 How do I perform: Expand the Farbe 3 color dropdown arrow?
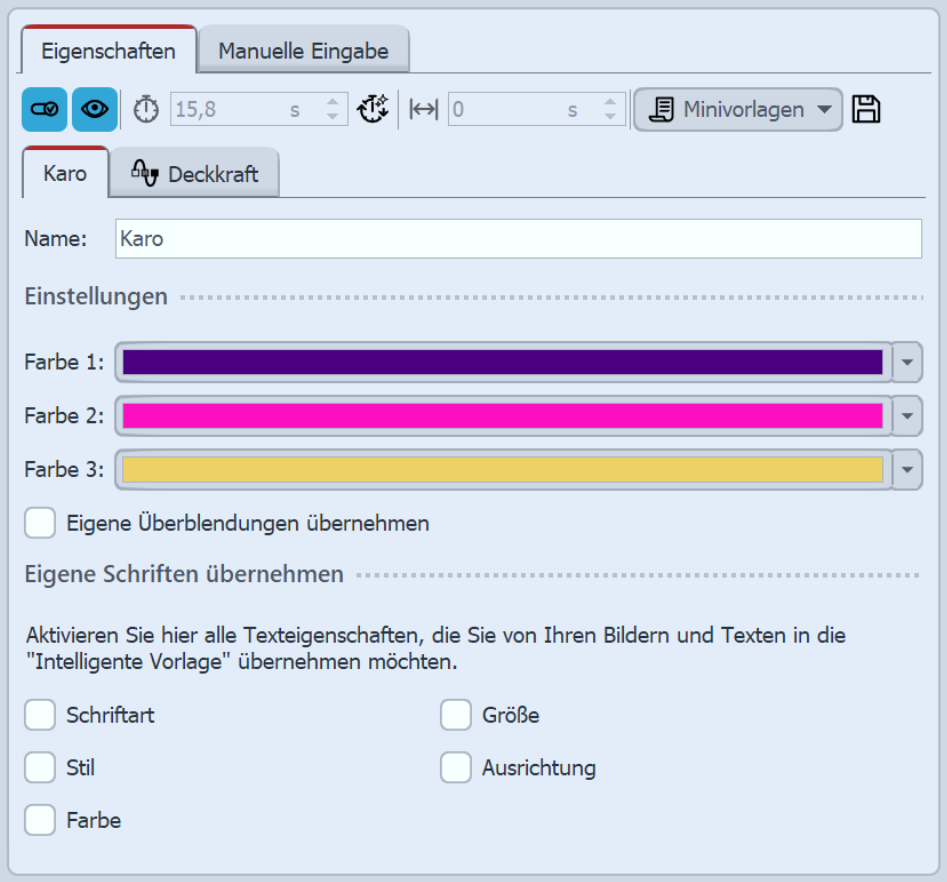[x=906, y=469]
